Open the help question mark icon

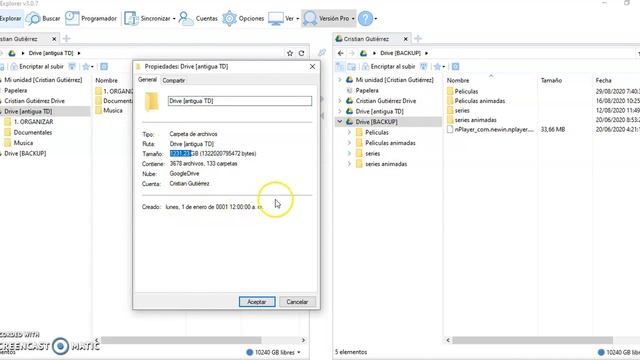[365, 18]
